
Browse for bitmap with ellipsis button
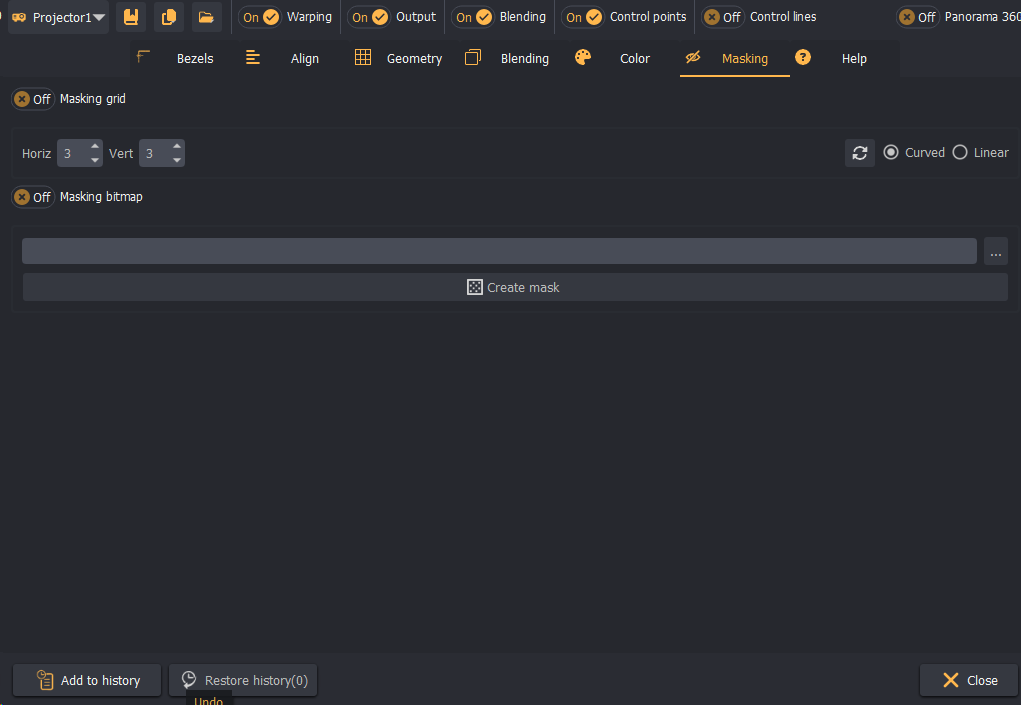click(x=996, y=251)
